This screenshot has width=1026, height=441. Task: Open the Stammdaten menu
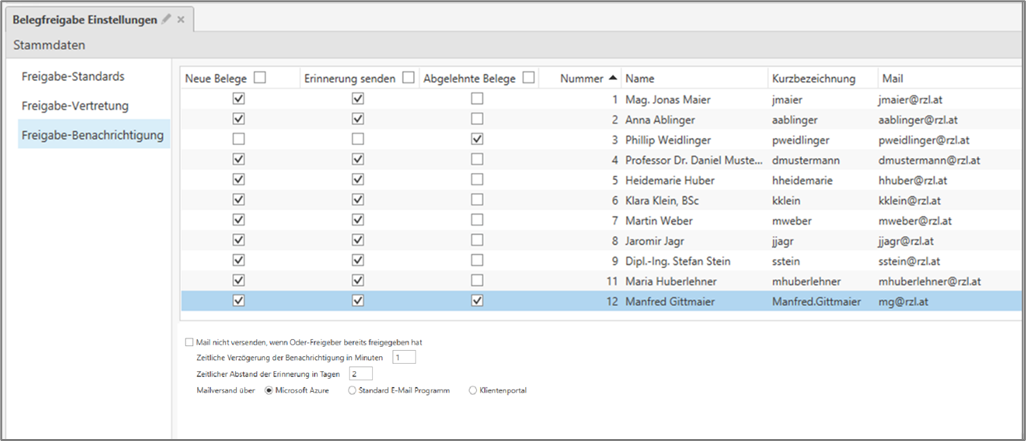49,44
